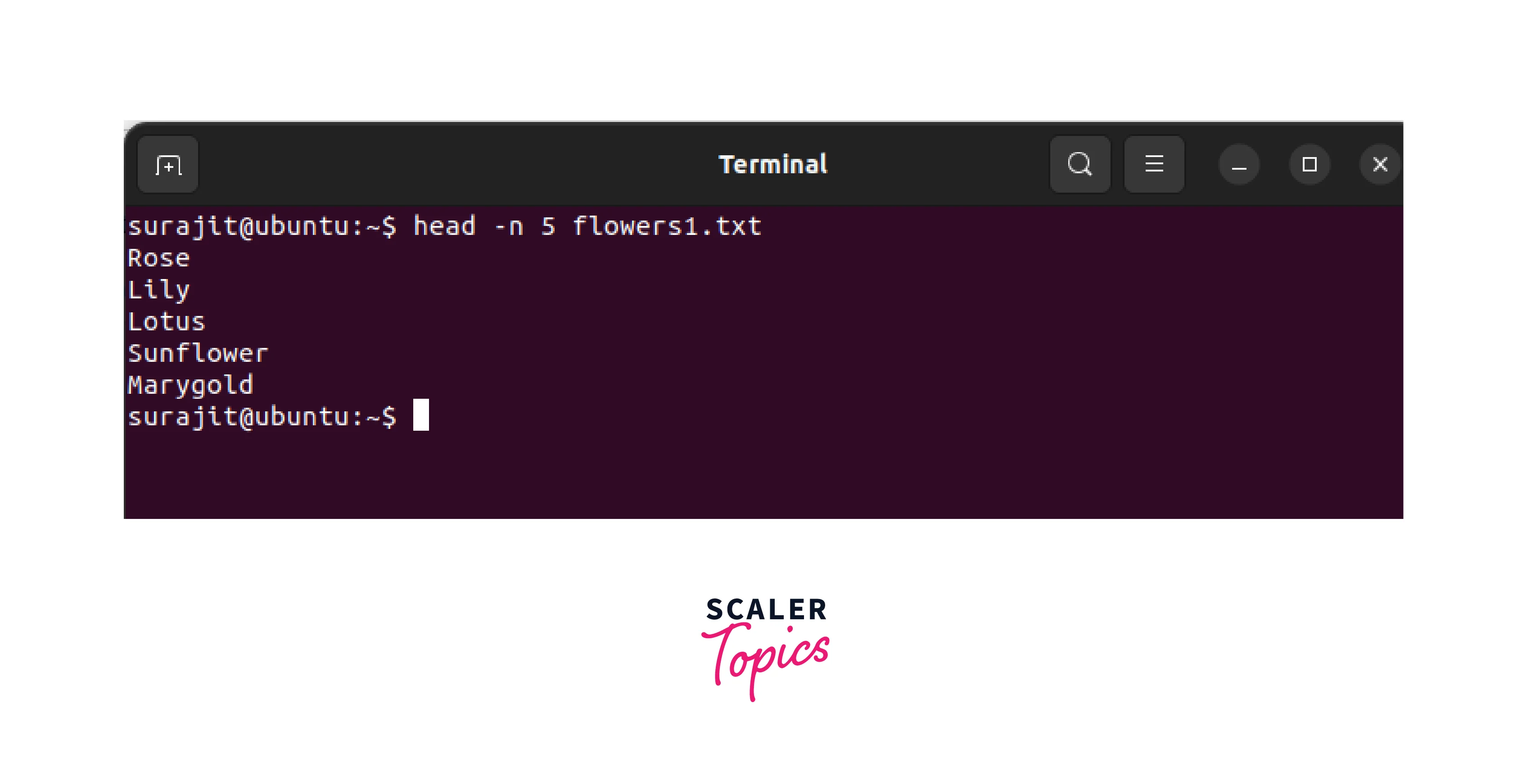Open terminal search functionality

pos(1081,163)
